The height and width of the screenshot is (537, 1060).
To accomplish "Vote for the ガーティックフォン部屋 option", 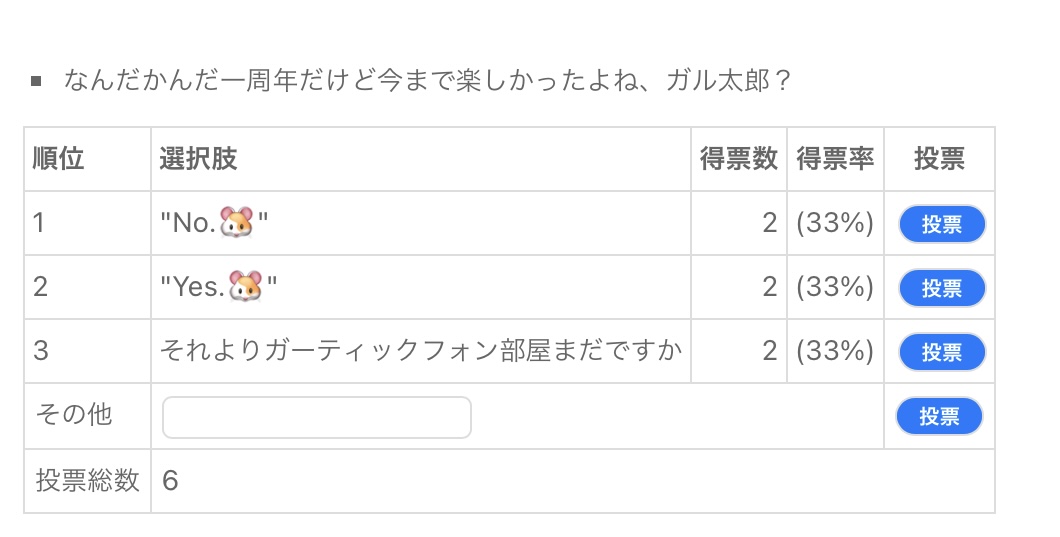I will coord(941,352).
